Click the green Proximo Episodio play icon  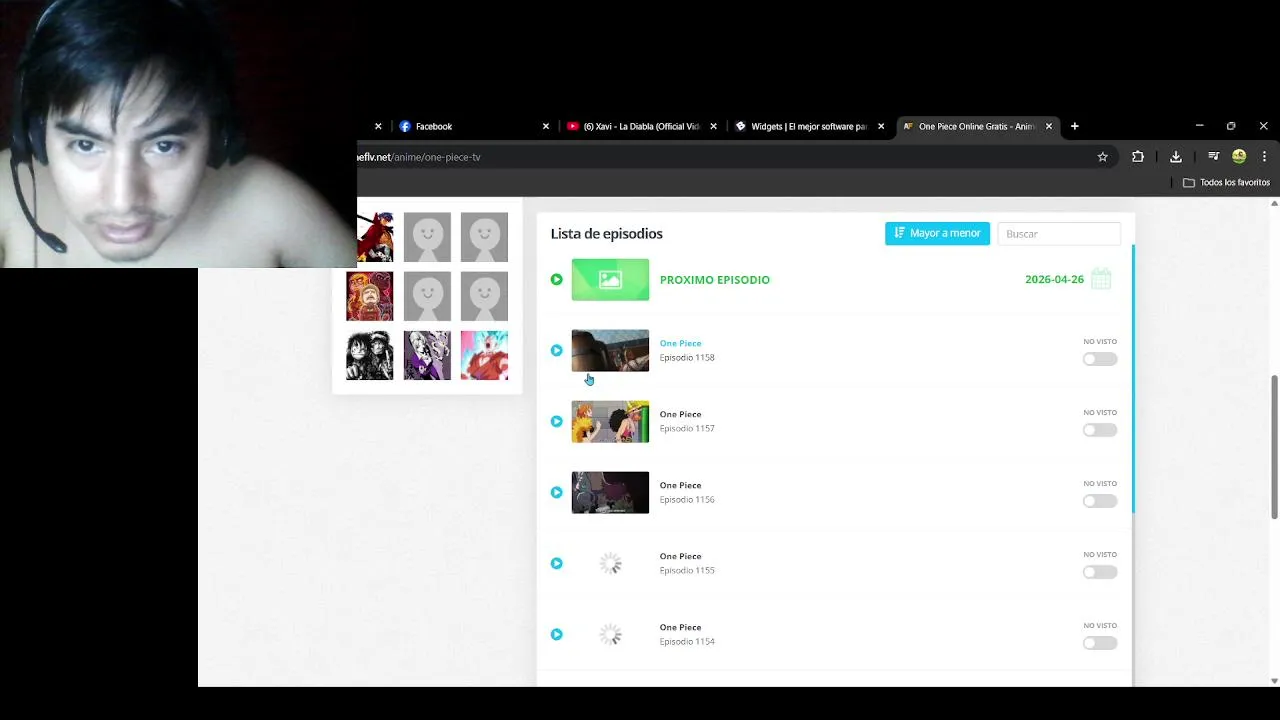557,279
